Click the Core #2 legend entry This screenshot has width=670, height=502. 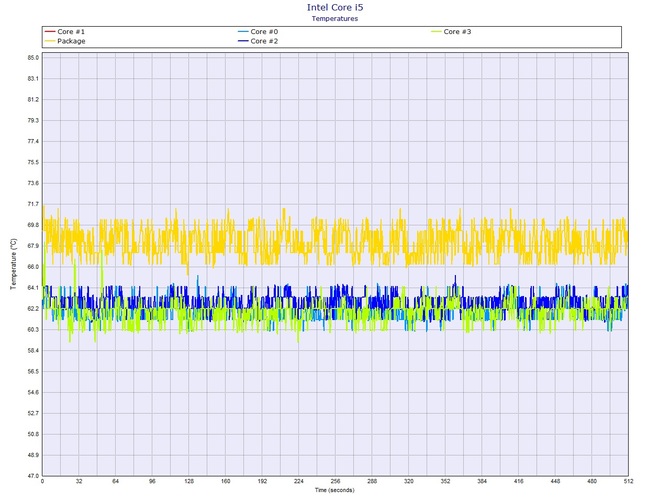[258, 41]
